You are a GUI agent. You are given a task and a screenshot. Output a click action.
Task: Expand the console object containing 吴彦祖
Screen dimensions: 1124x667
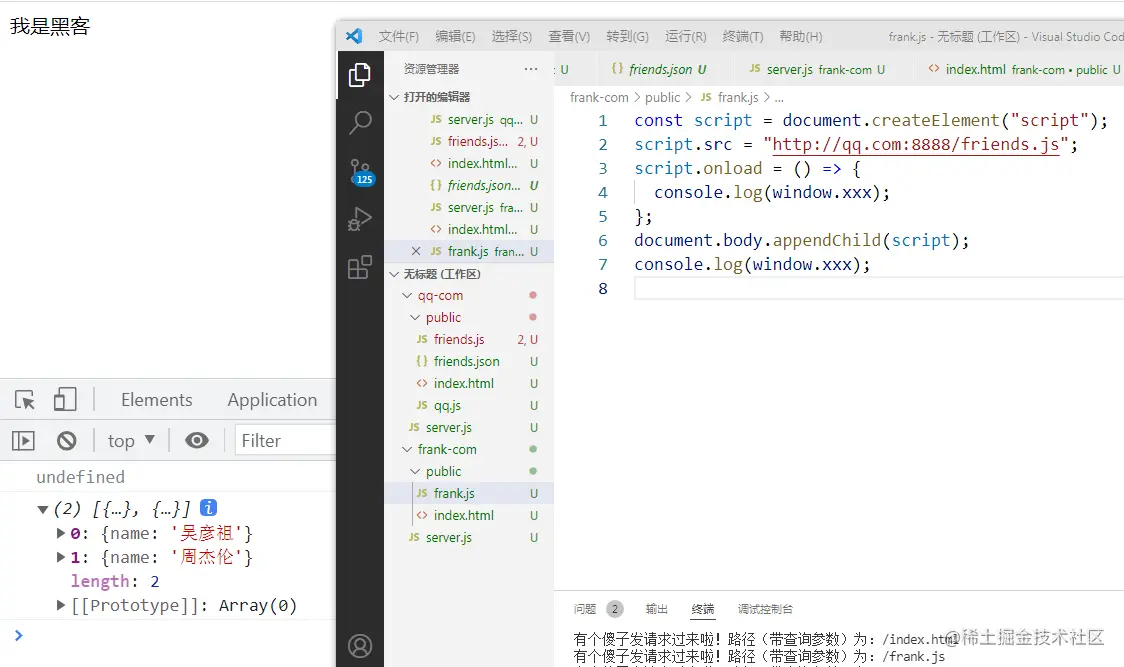click(61, 534)
